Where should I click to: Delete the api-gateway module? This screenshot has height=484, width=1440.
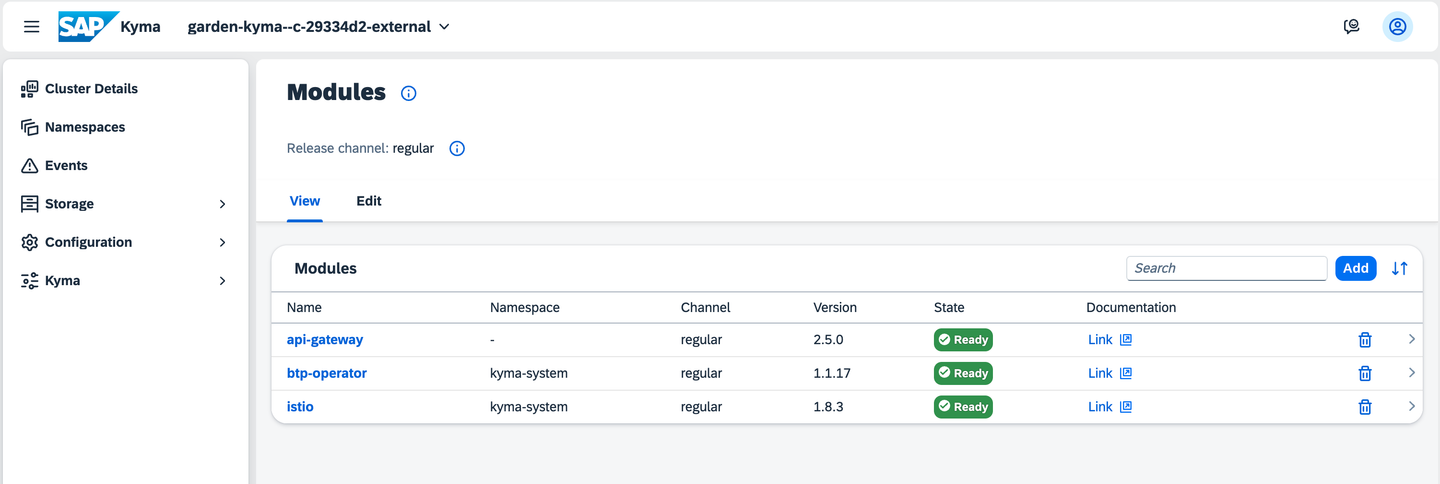tap(1365, 340)
